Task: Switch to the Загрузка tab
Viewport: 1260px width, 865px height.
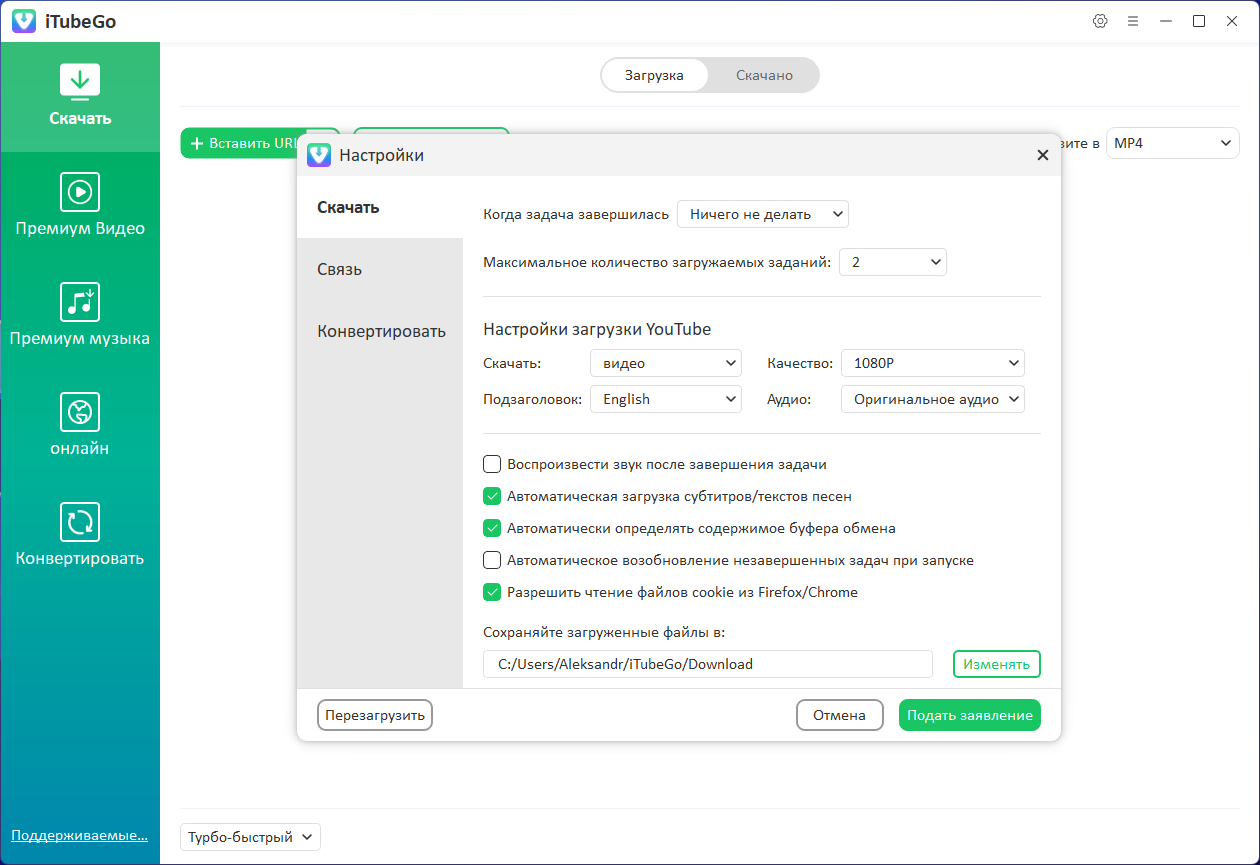Action: click(654, 75)
